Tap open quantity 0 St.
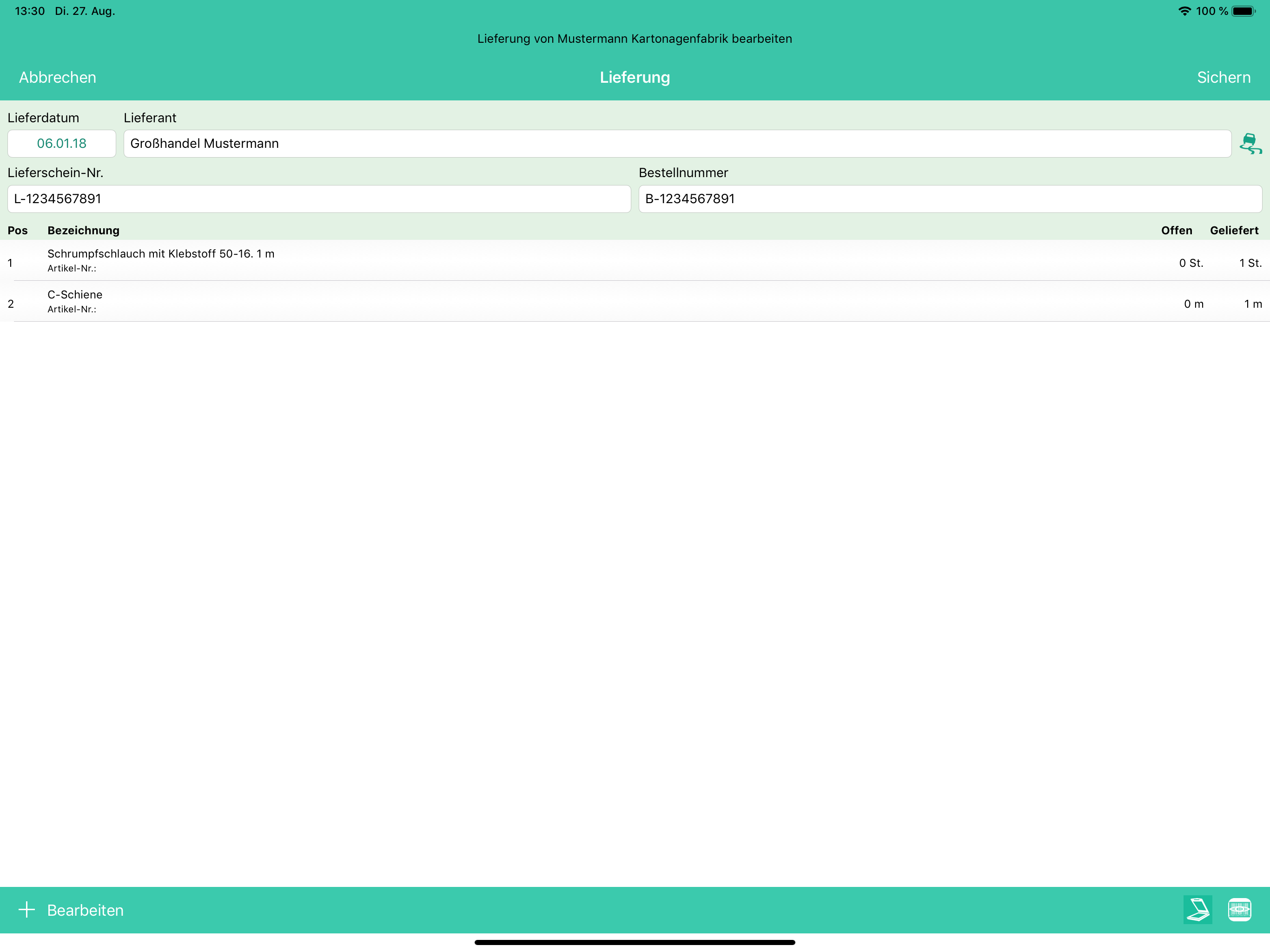1270x952 pixels. click(x=1191, y=263)
